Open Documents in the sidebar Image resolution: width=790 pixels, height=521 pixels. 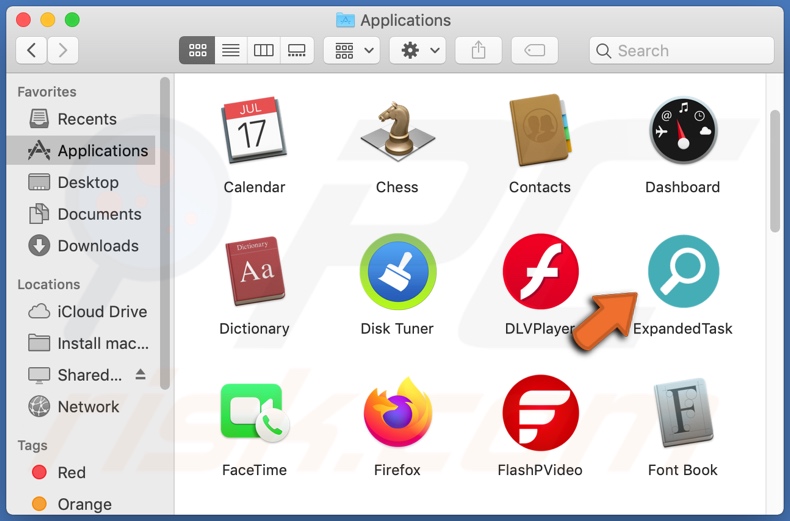81,214
